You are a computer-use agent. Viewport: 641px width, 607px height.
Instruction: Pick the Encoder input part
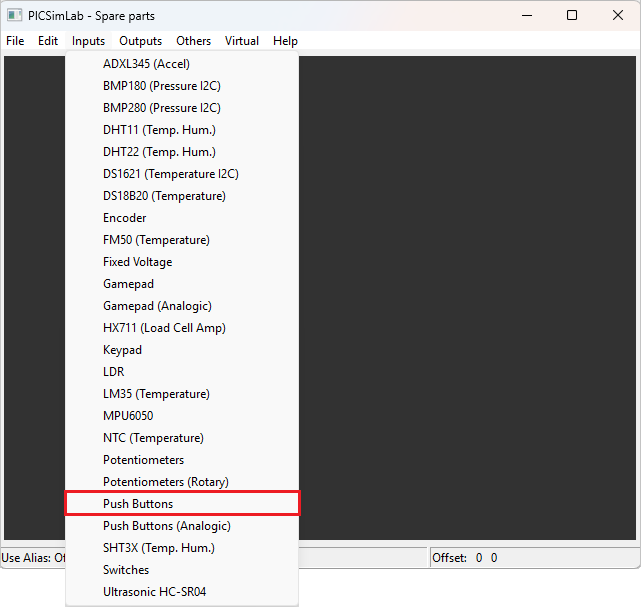coord(125,218)
